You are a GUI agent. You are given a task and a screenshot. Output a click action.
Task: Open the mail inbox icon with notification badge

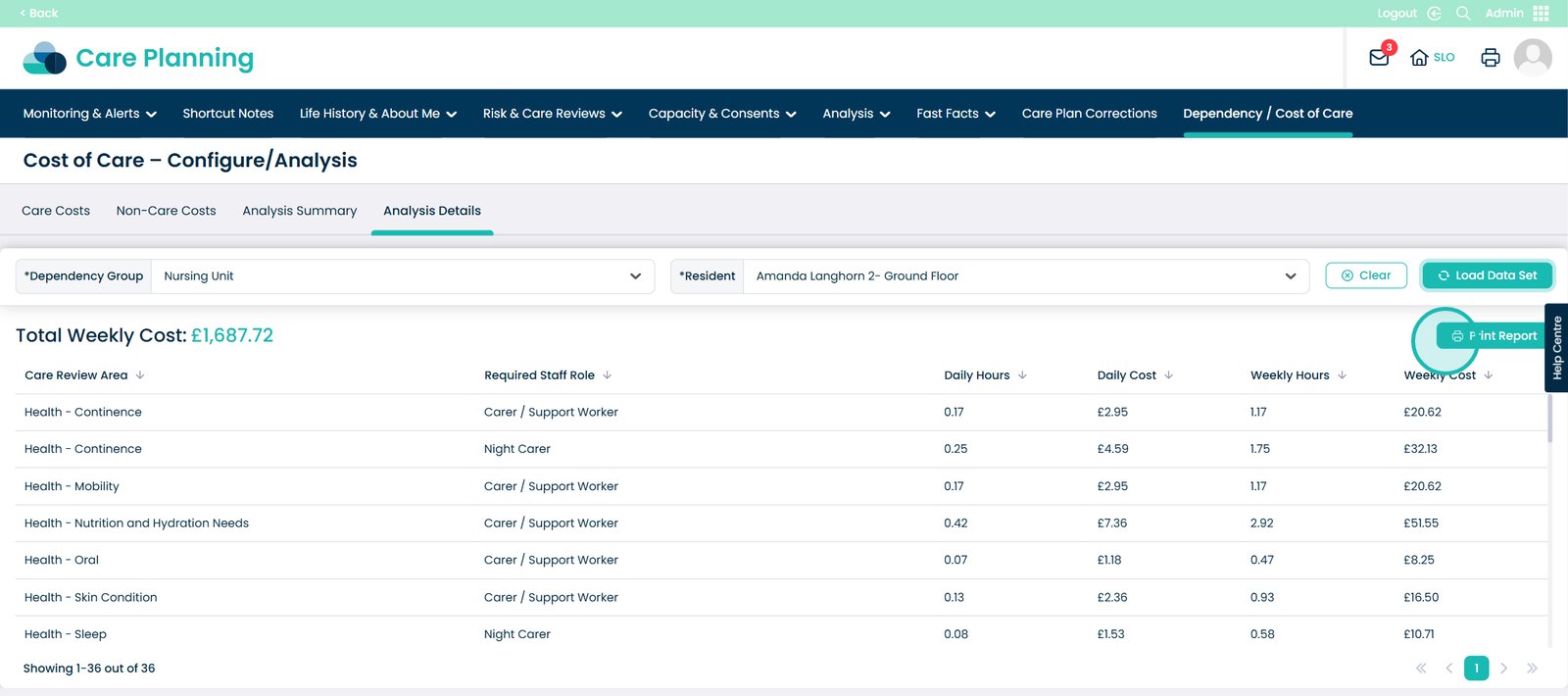[x=1379, y=58]
